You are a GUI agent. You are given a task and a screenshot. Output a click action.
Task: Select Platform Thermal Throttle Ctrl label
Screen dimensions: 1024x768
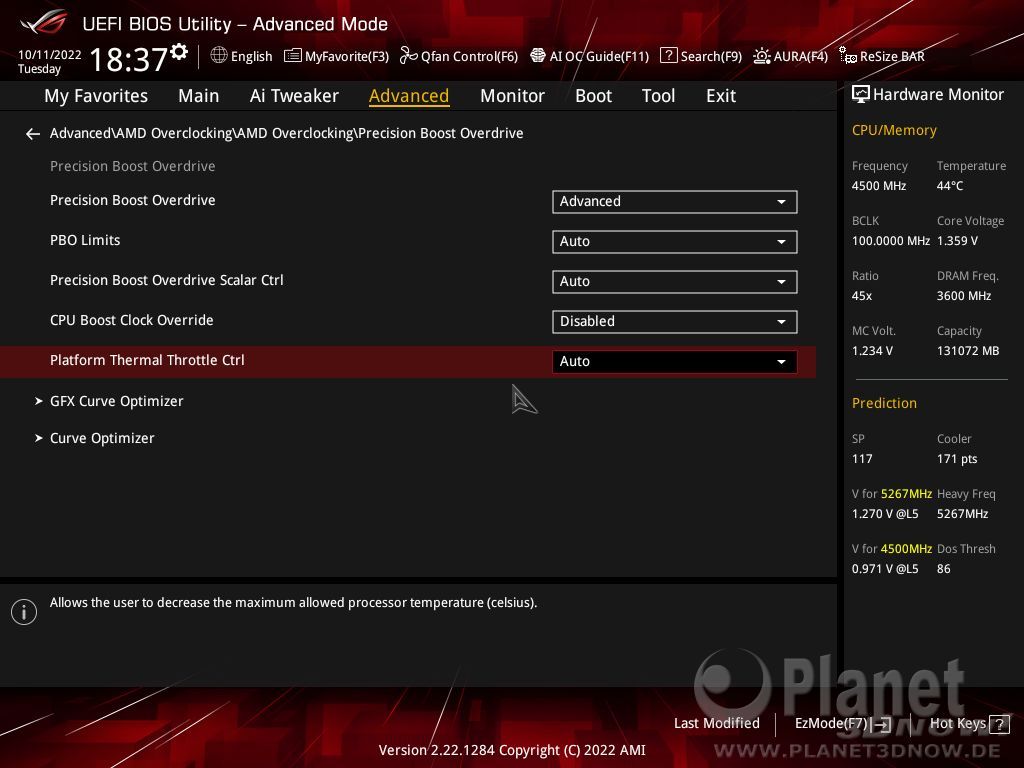point(147,360)
